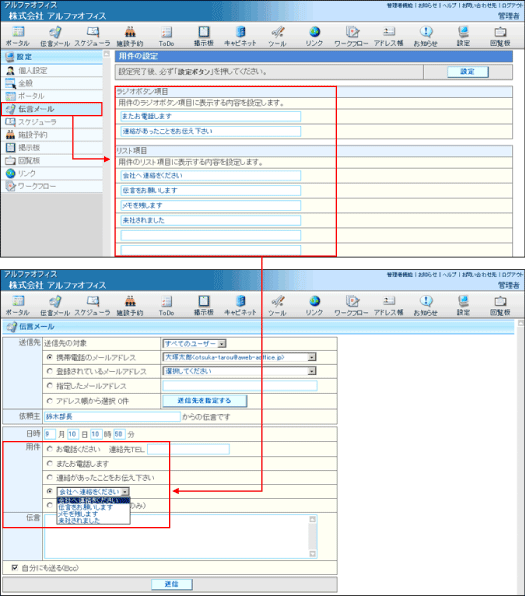
Task: Open 大塚太郎 mobile address dropdown
Action: pyautogui.click(x=240, y=357)
